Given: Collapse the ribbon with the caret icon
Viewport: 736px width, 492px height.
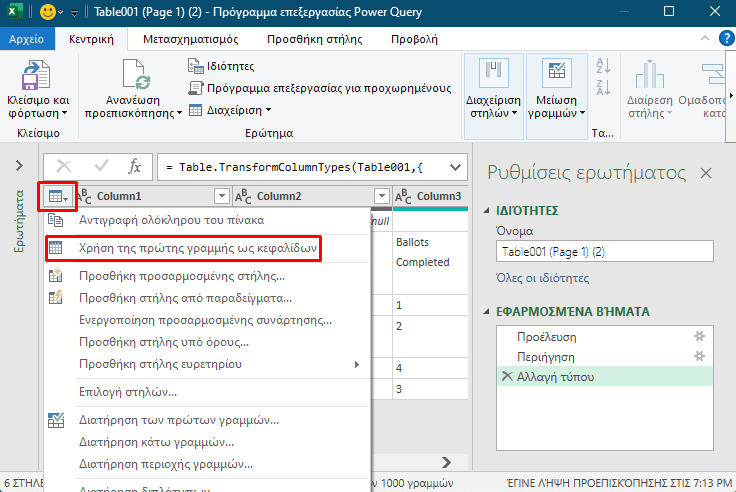Looking at the screenshot, I should 705,38.
